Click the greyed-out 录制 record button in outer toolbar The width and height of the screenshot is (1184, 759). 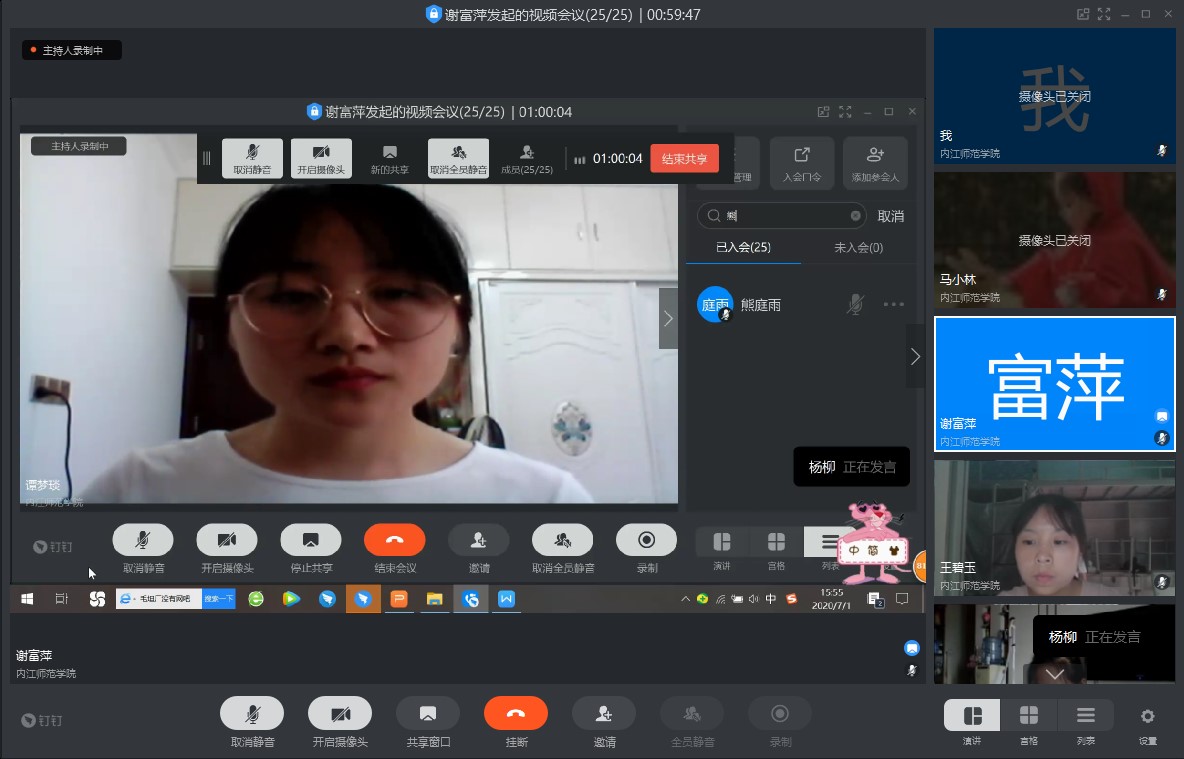[x=780, y=714]
